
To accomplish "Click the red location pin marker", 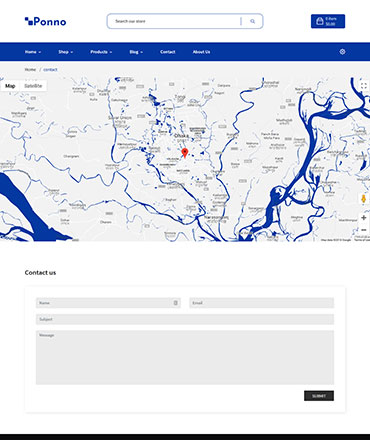I will coord(185,153).
